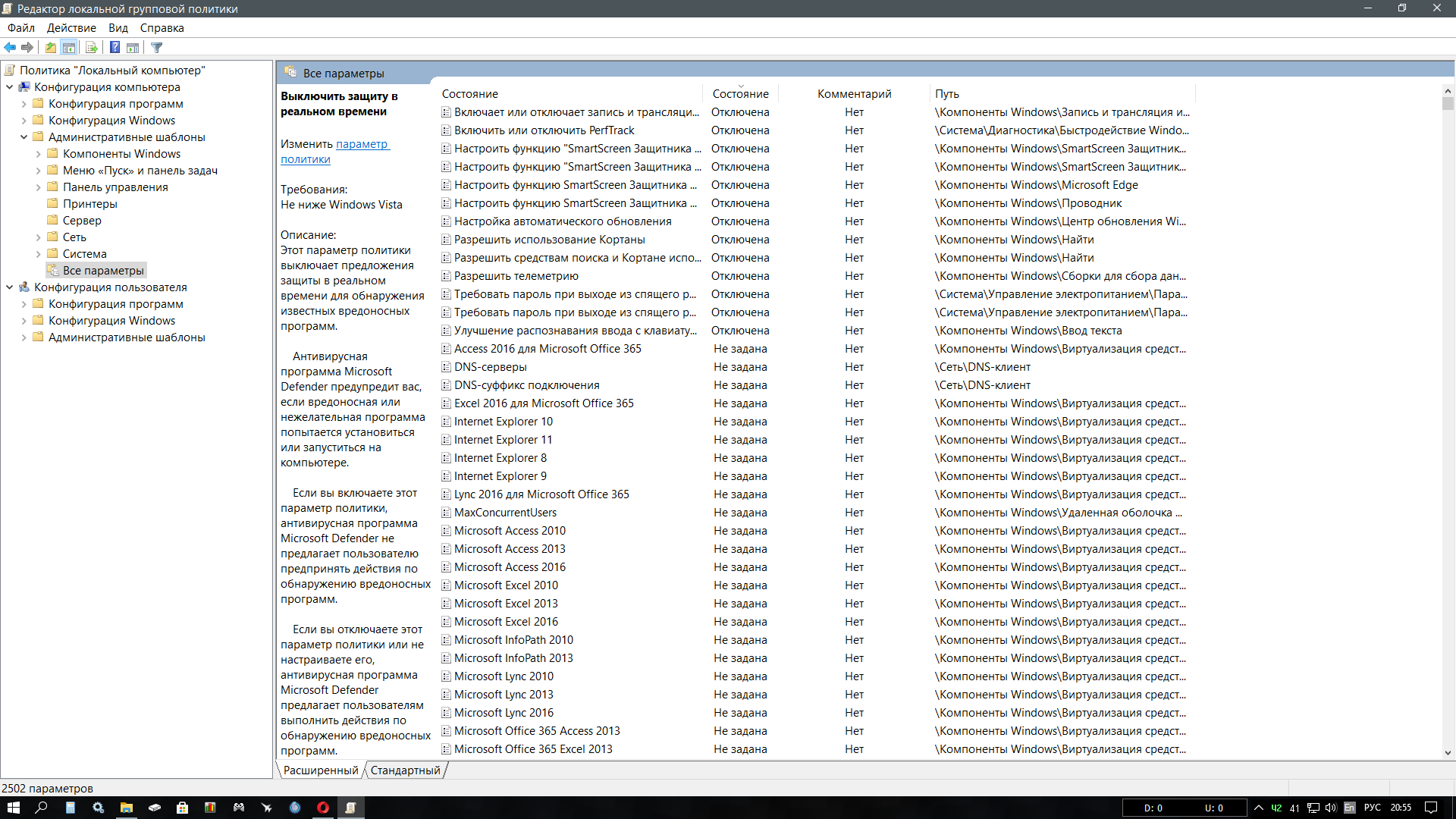Click the Filter funnel toolbar icon
The image size is (1456, 819).
[x=157, y=48]
